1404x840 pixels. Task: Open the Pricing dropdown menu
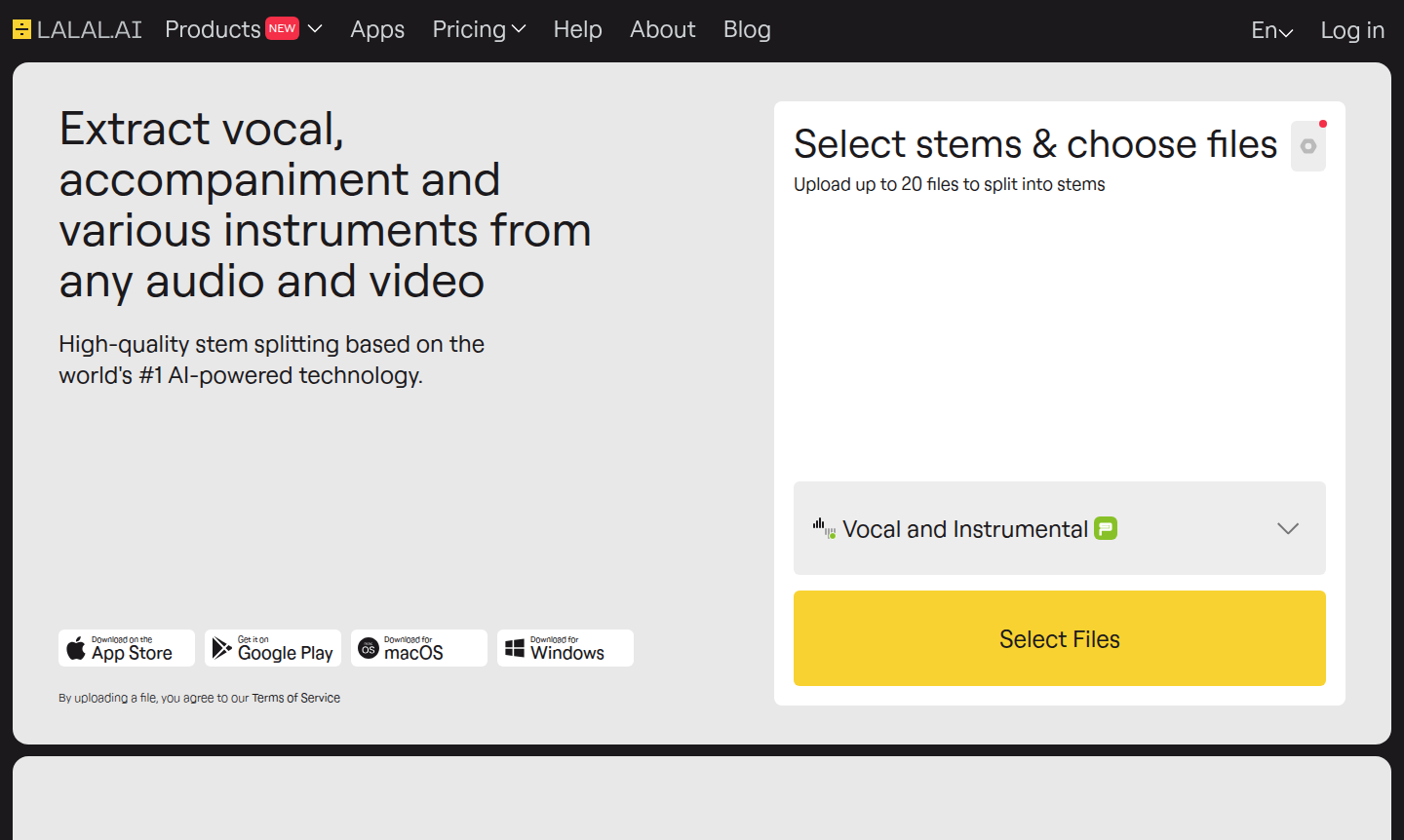479,29
